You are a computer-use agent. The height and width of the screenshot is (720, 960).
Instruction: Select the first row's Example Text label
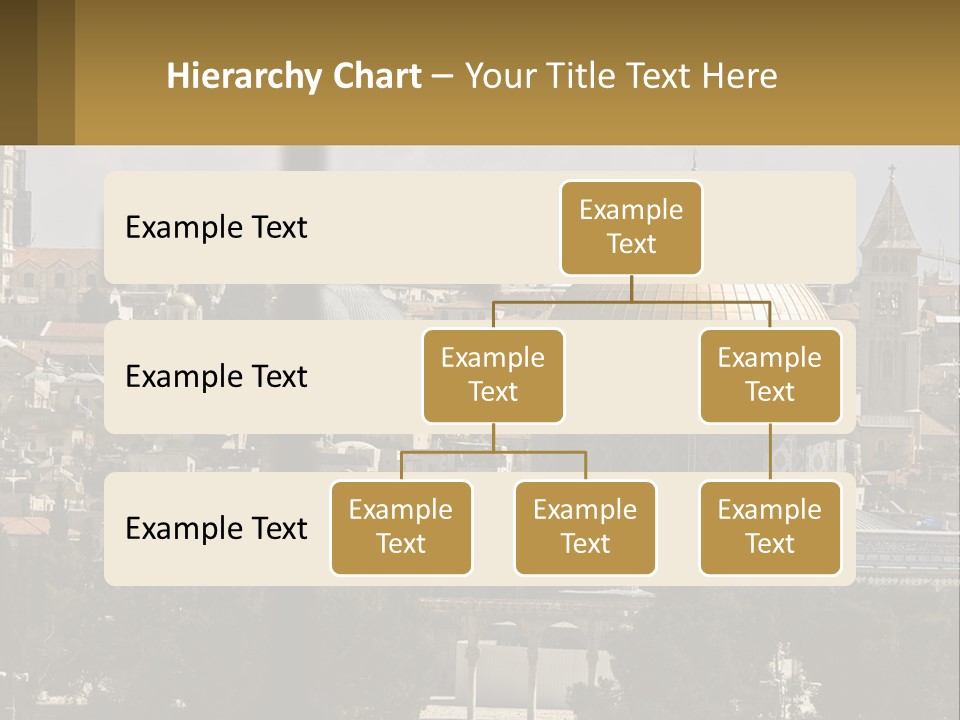pos(216,228)
